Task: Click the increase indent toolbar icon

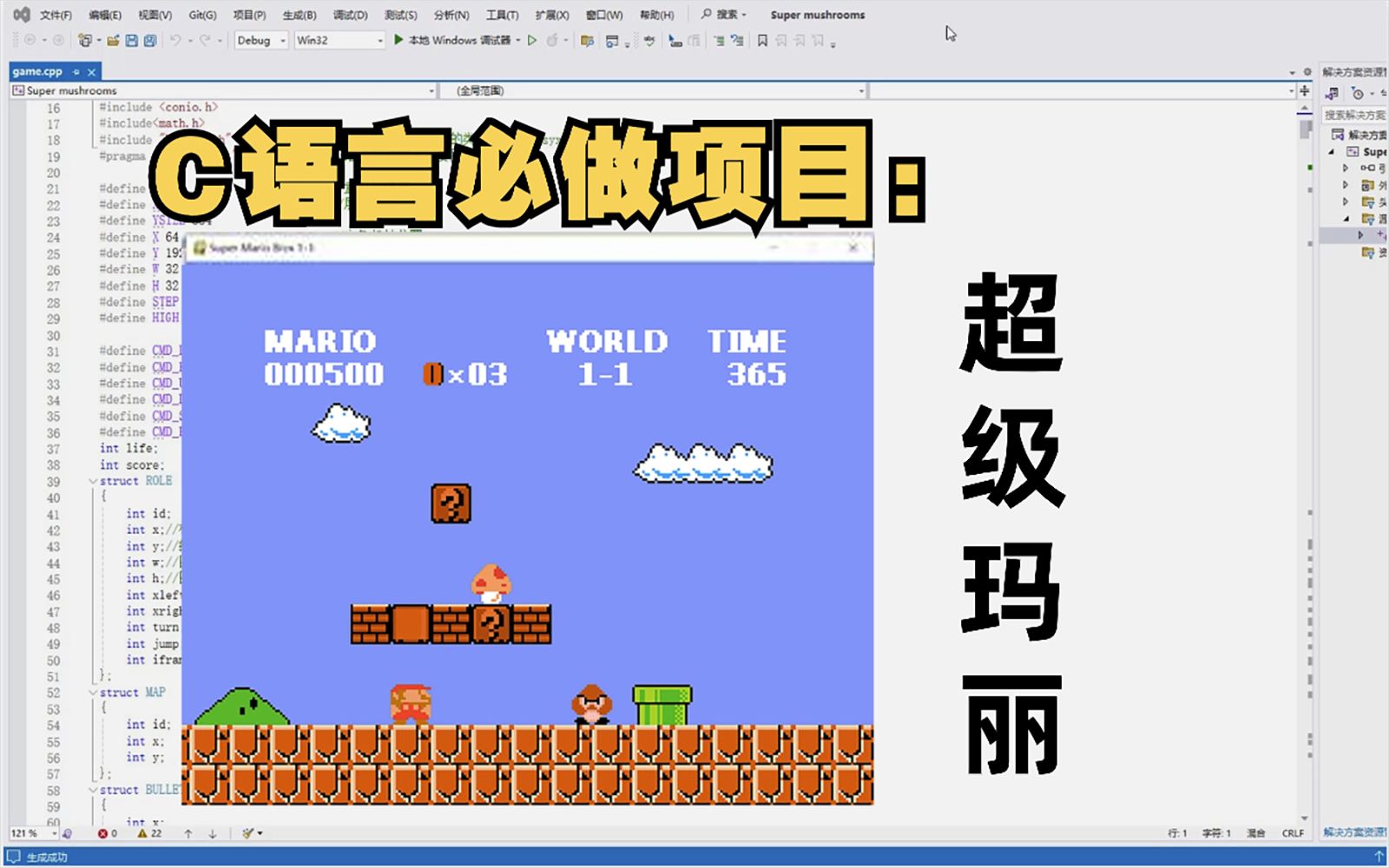Action: 718,40
